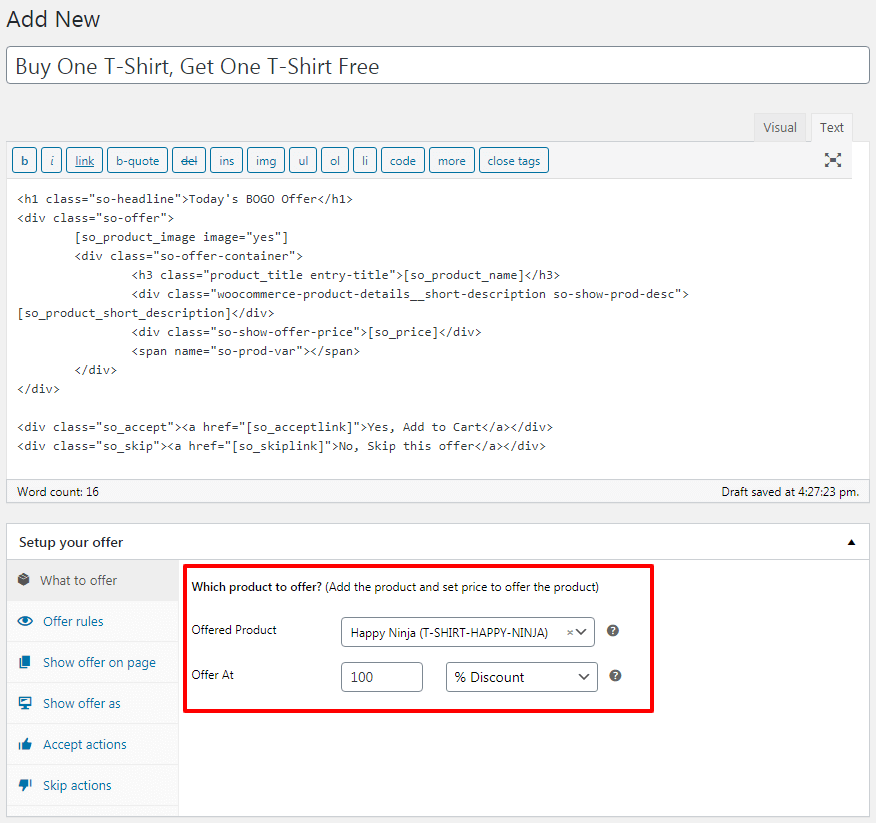Click the cube icon beside What to offer
Viewport: 876px width, 823px height.
[23, 579]
